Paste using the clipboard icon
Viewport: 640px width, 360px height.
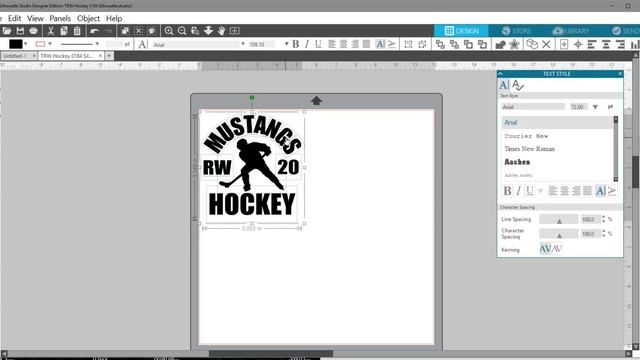[x=77, y=31]
